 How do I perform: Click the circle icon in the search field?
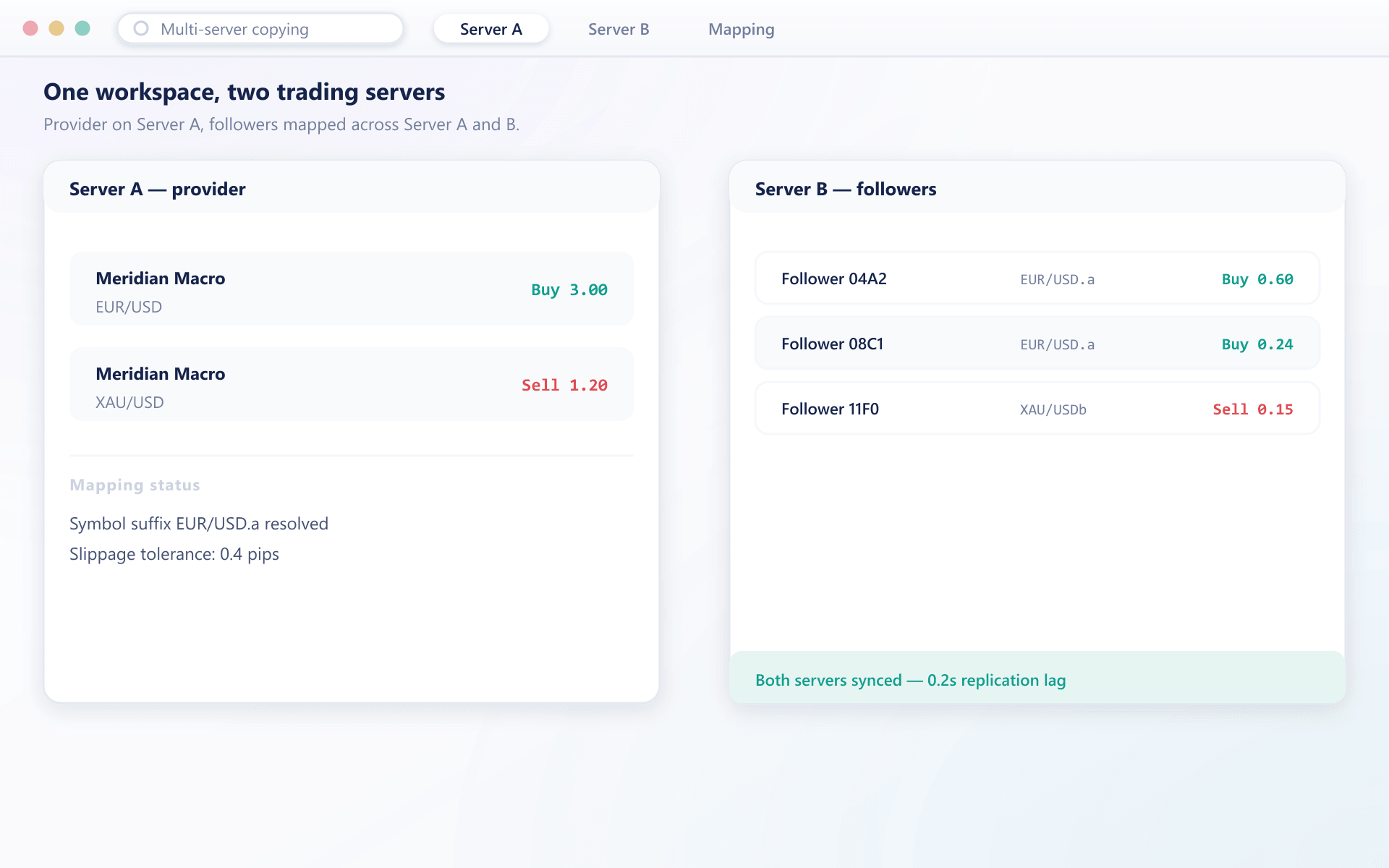(141, 28)
